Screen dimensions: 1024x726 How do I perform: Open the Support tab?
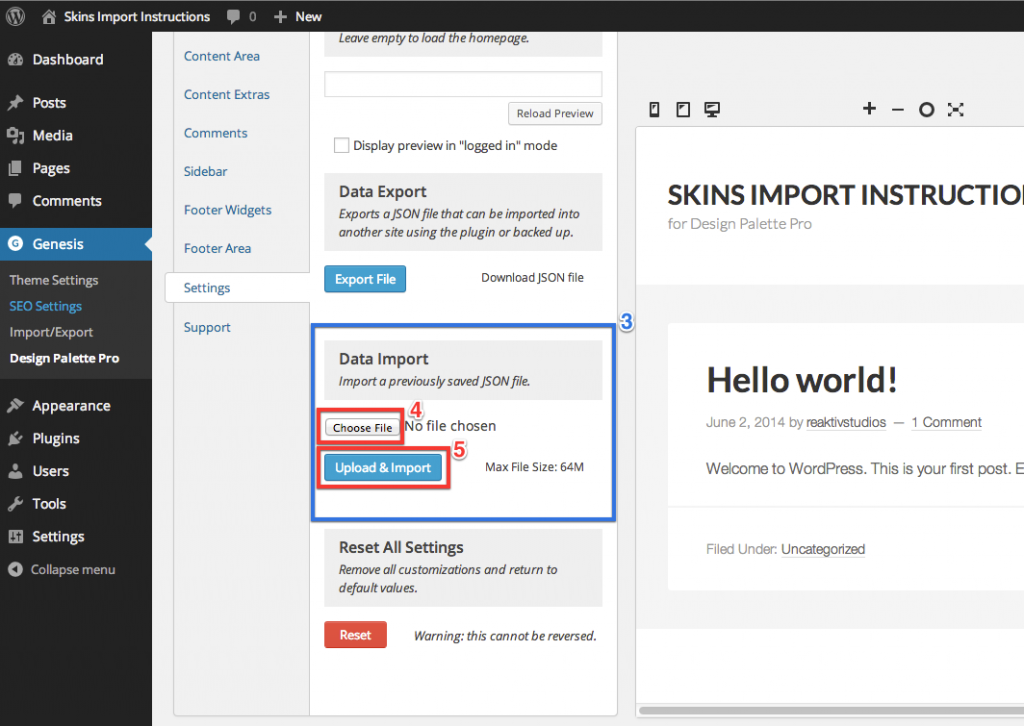tap(207, 327)
